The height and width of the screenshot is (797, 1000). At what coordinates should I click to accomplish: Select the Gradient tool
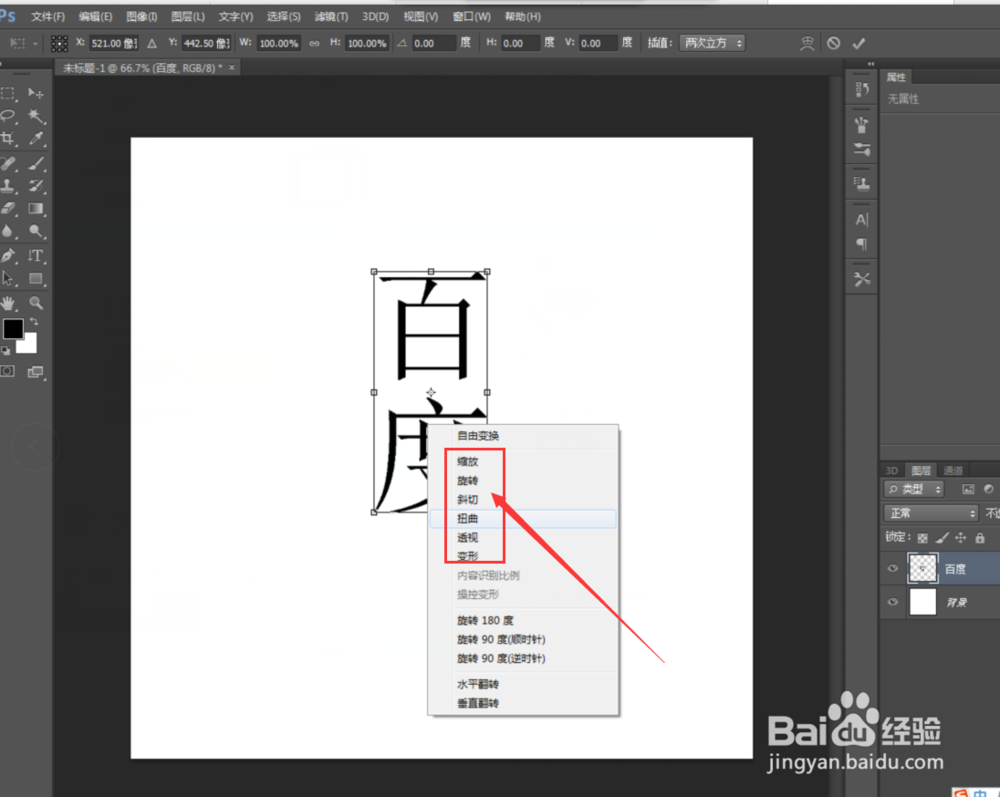(x=36, y=208)
